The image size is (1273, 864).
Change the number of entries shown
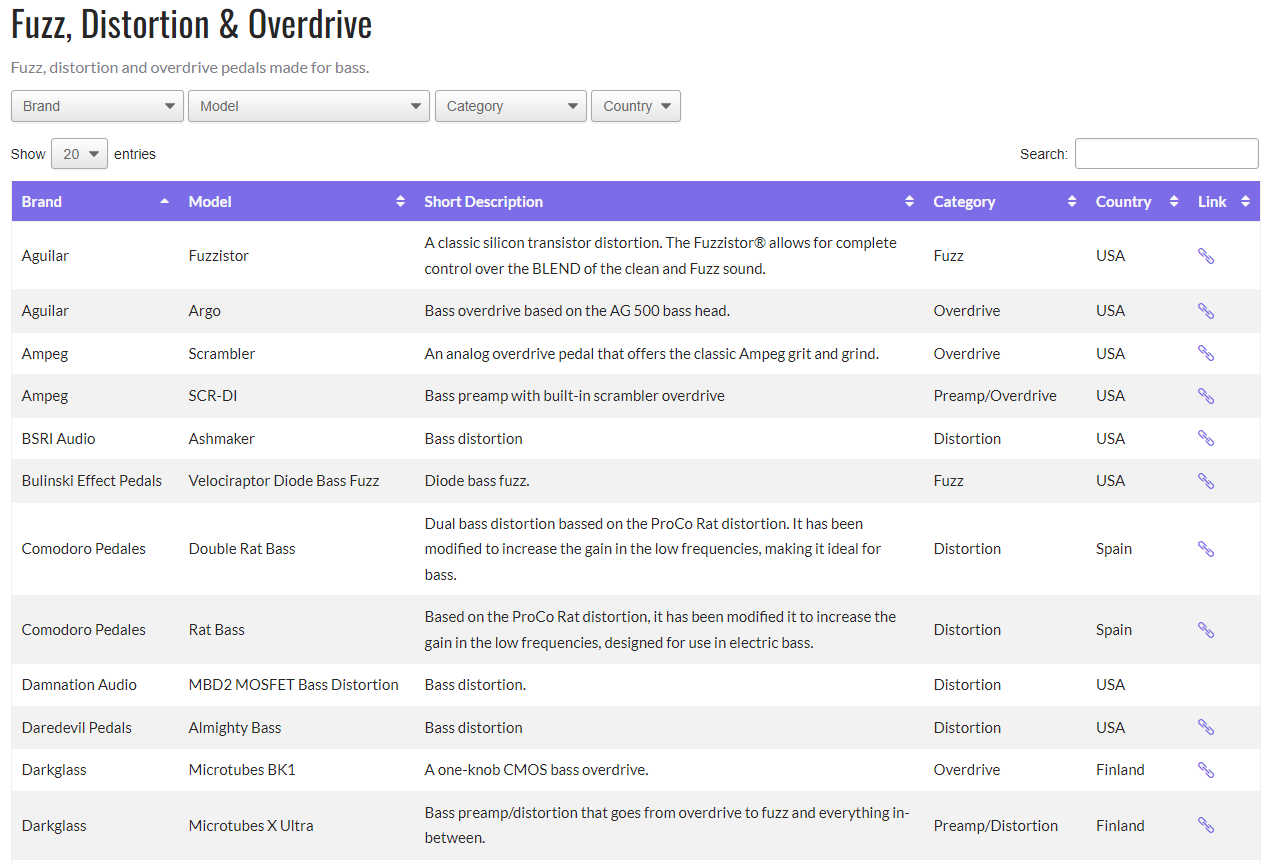[79, 154]
